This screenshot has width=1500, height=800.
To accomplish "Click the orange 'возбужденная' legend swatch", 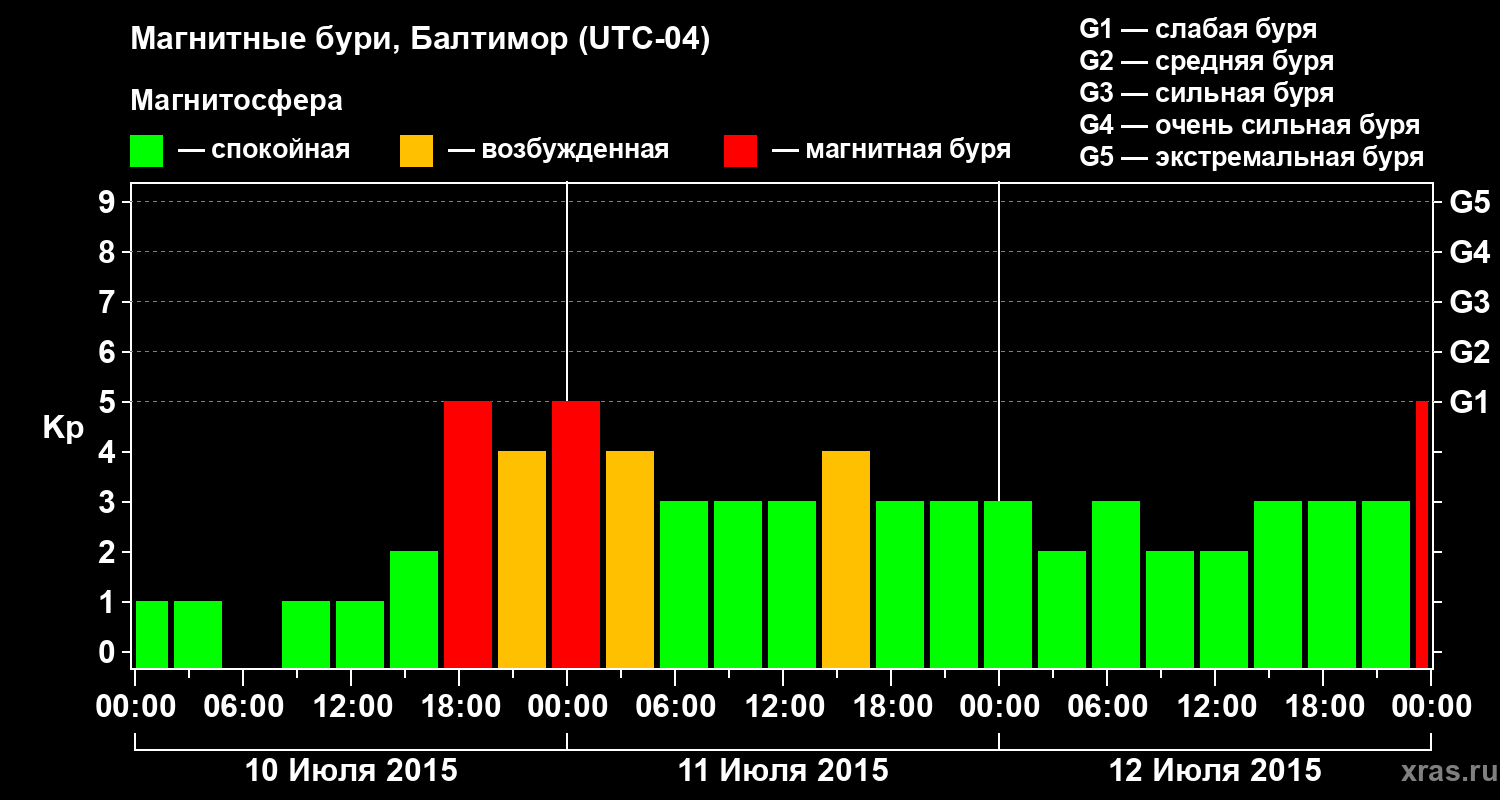I will point(416,150).
